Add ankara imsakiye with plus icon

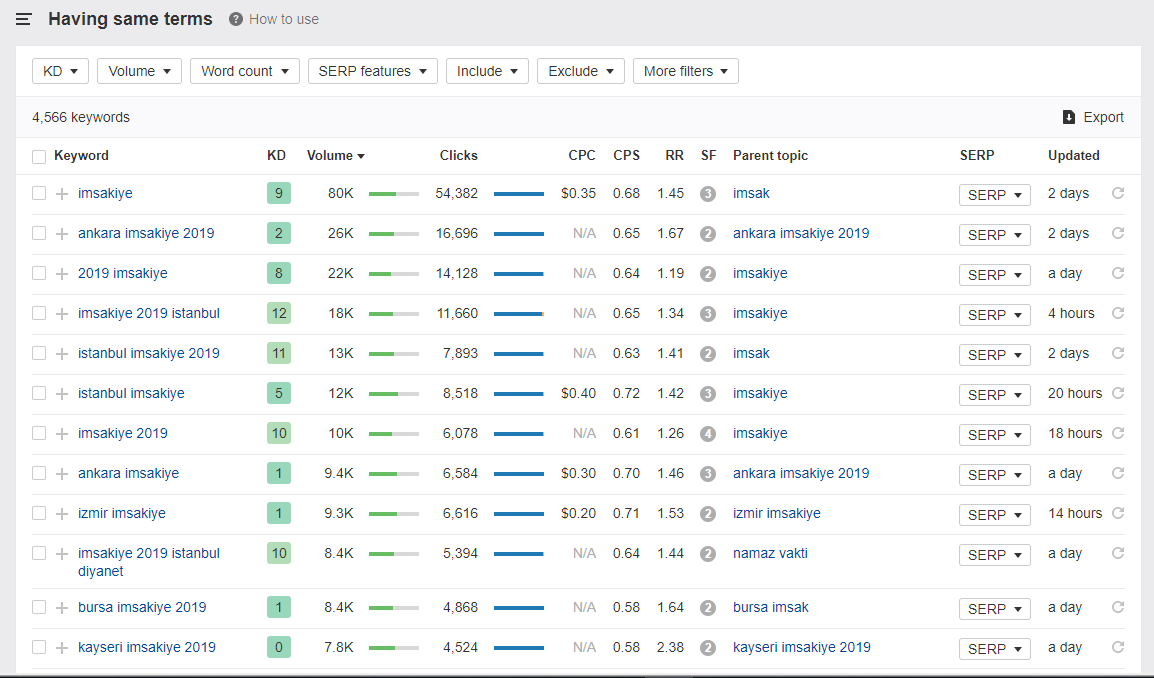pyautogui.click(x=62, y=473)
